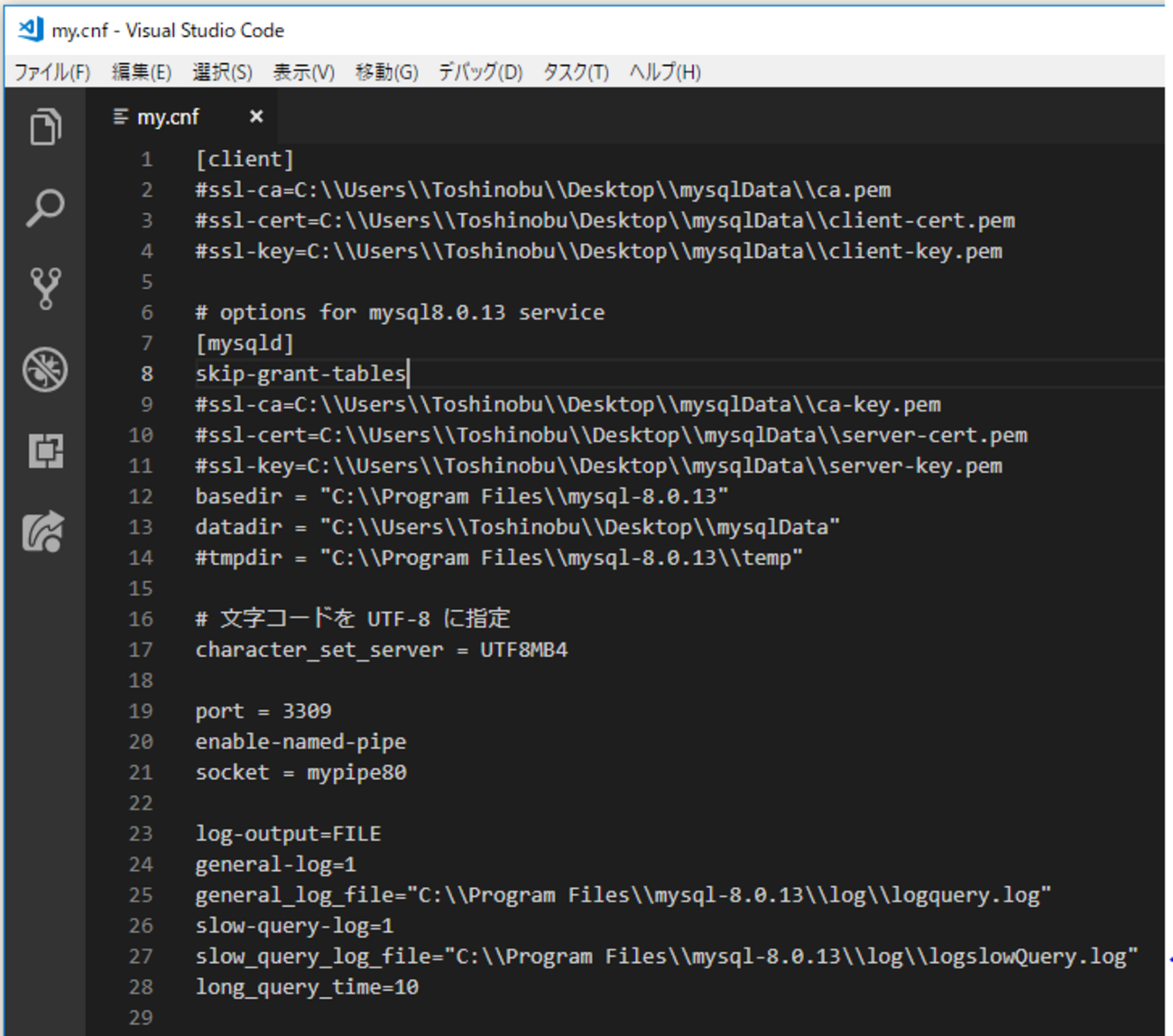Click the server-cert.pem line
The width and height of the screenshot is (1173, 1036).
point(612,436)
